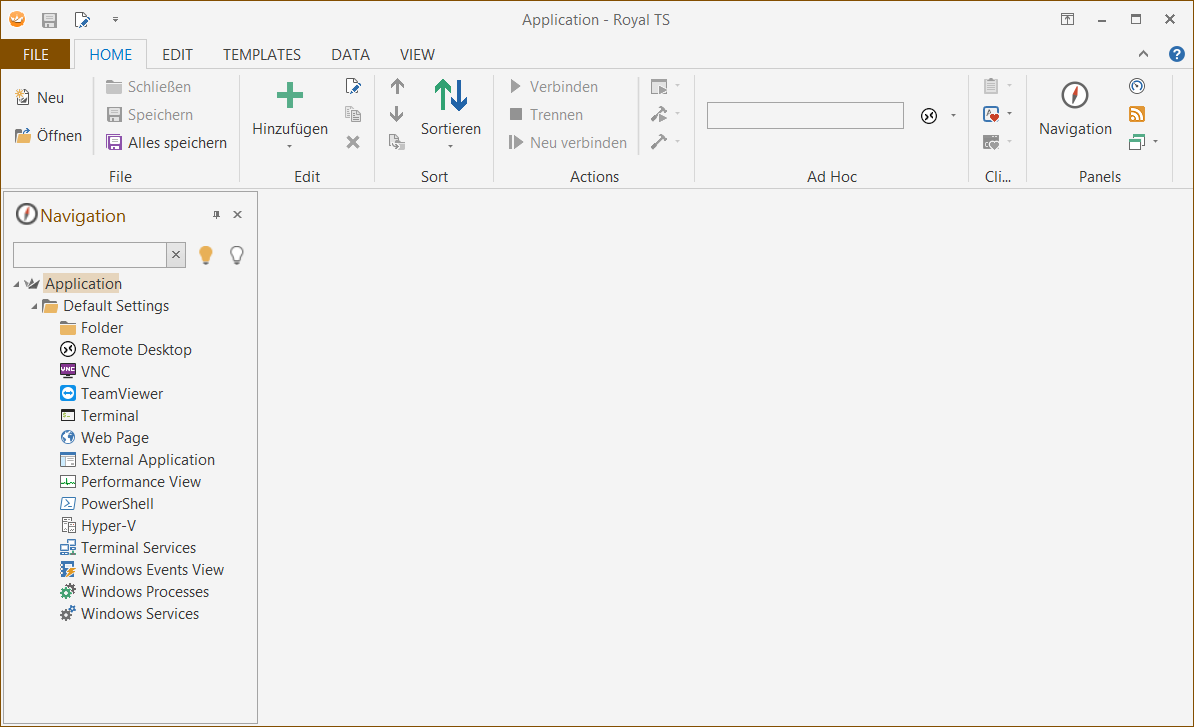
Task: Expand the Hinzufügen dropdown arrow
Action: pyautogui.click(x=289, y=146)
